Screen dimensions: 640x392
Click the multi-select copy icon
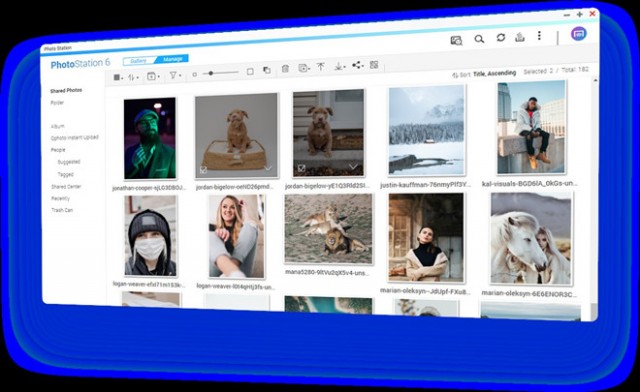pos(267,70)
